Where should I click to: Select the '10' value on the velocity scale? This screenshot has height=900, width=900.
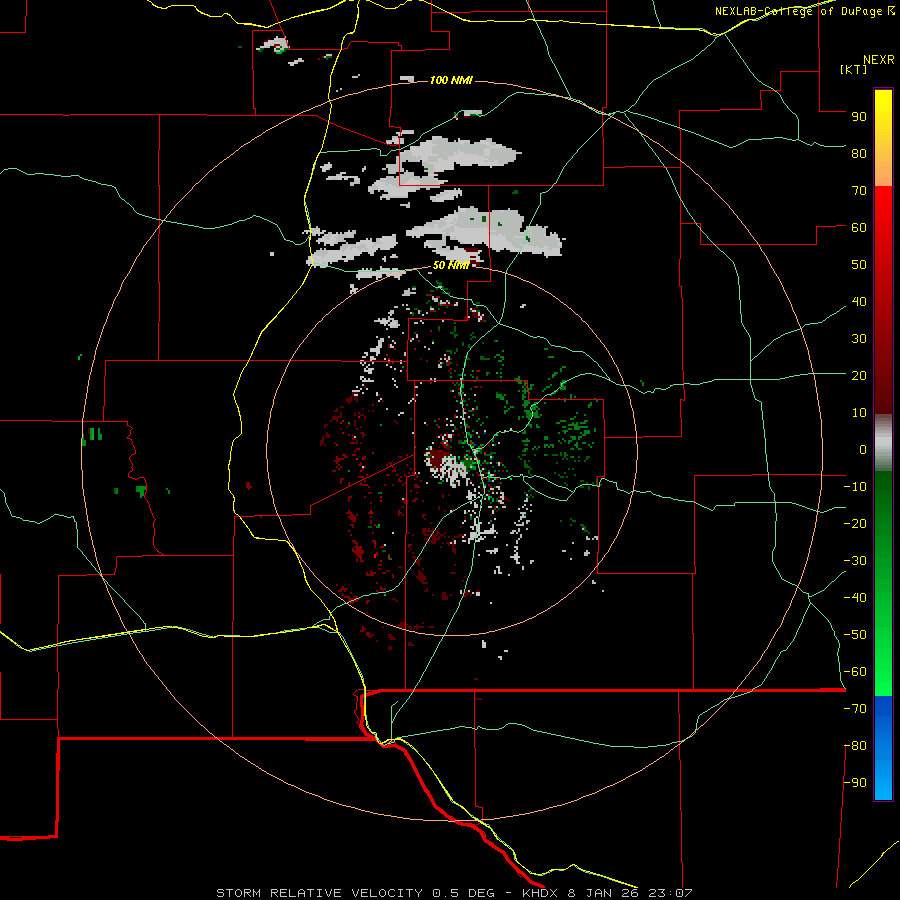(x=859, y=413)
